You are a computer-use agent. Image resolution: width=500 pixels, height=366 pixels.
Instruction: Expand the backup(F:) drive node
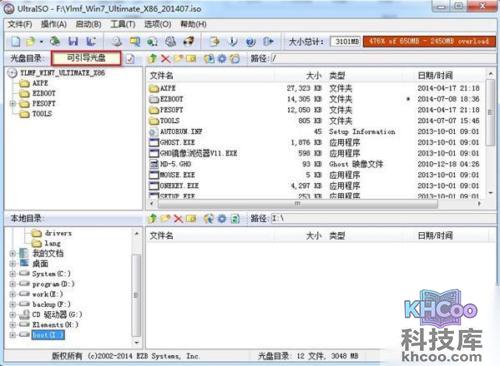[12, 304]
